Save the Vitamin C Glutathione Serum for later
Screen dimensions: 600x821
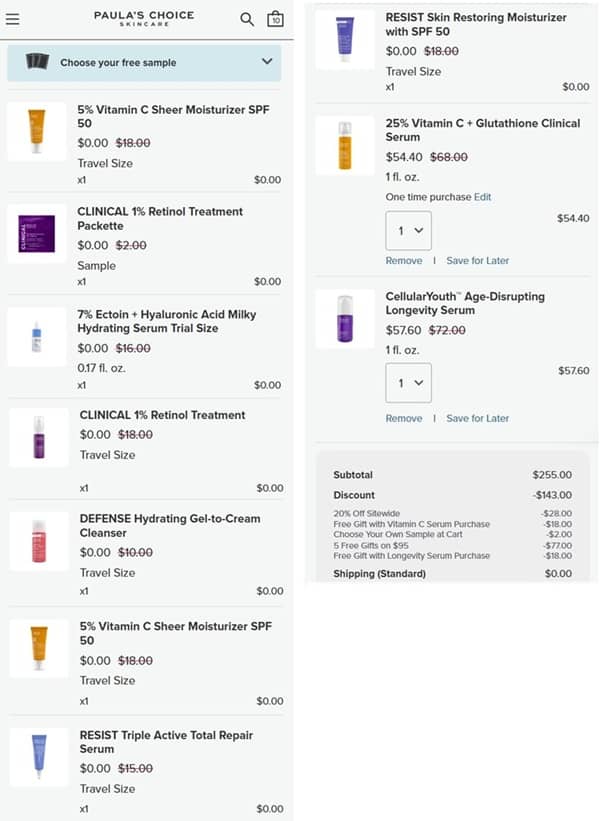click(477, 261)
